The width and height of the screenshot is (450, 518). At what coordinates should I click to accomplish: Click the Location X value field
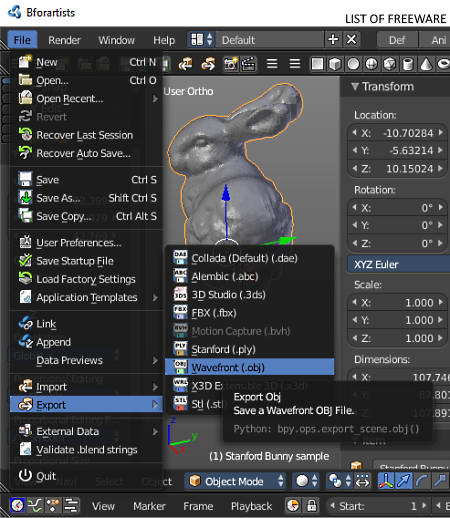(397, 133)
